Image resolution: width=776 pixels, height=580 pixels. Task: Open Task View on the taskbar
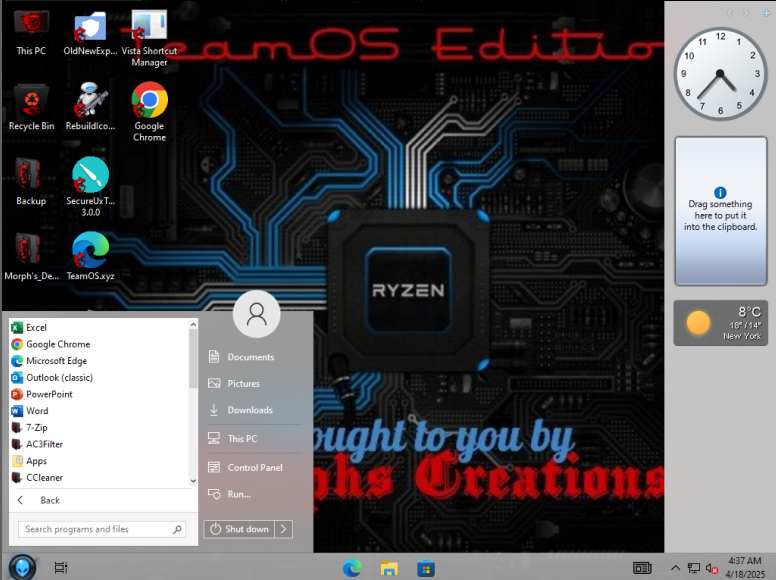(61, 568)
